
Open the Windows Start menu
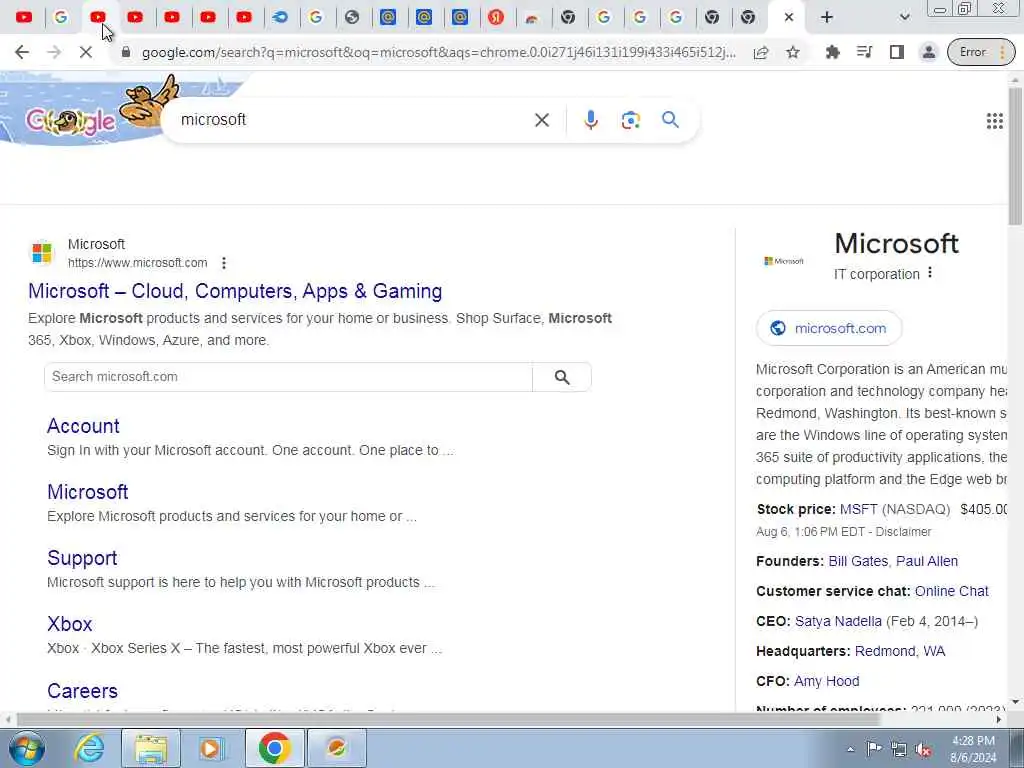click(26, 748)
